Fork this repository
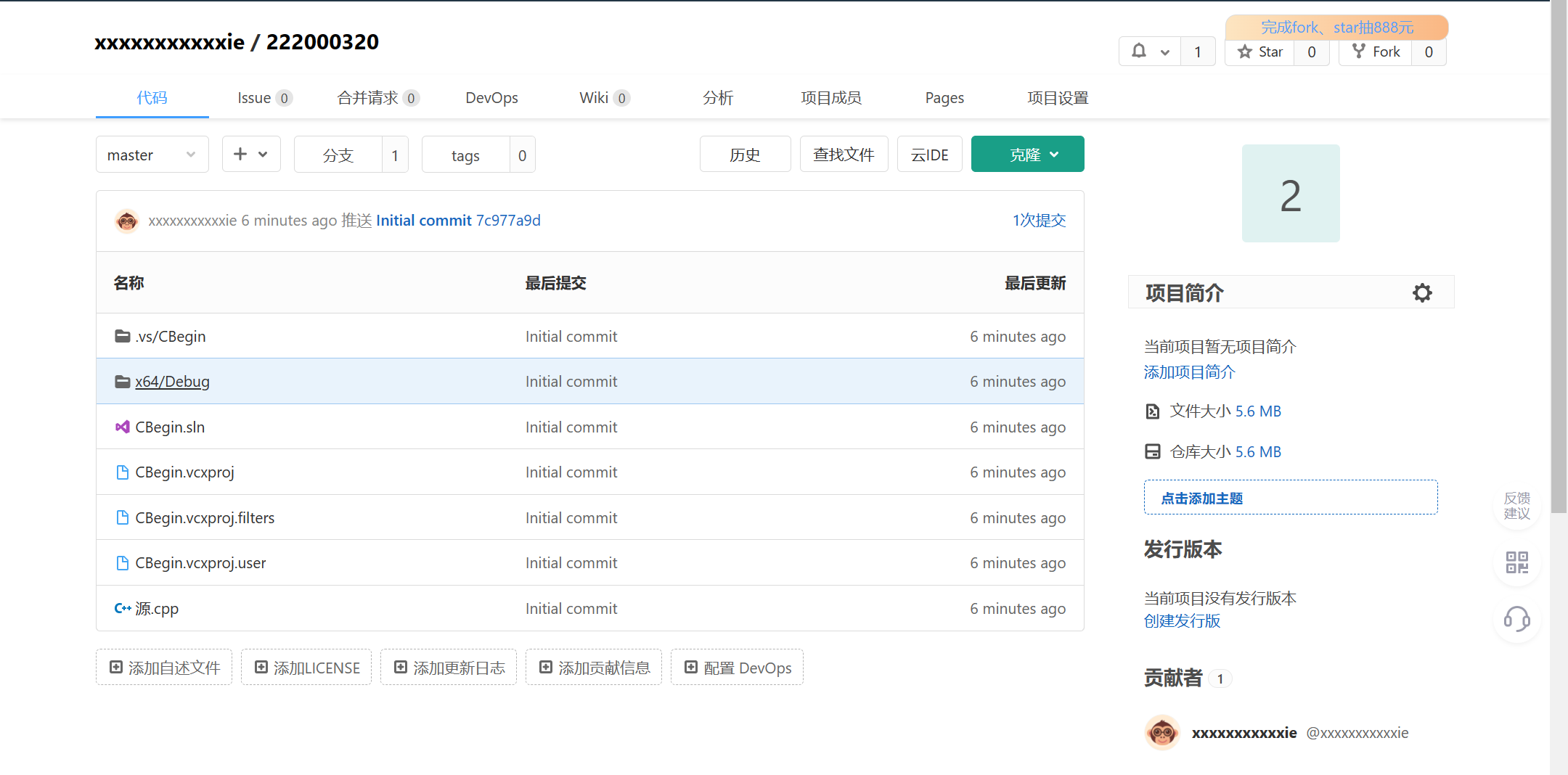 [x=1376, y=52]
